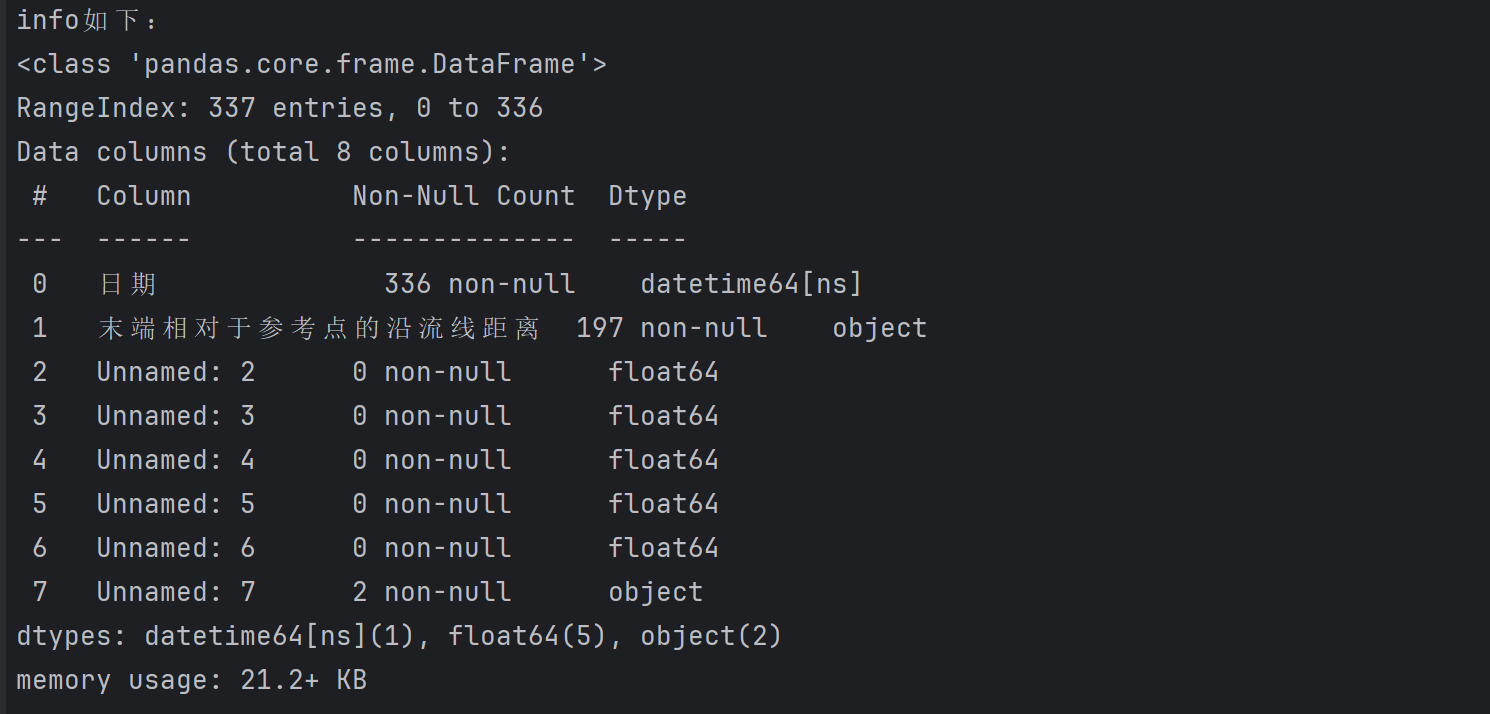Click the '末端相对于参考点的沿流线距离' column name
Viewport: 1490px width, 714px height.
click(x=318, y=329)
